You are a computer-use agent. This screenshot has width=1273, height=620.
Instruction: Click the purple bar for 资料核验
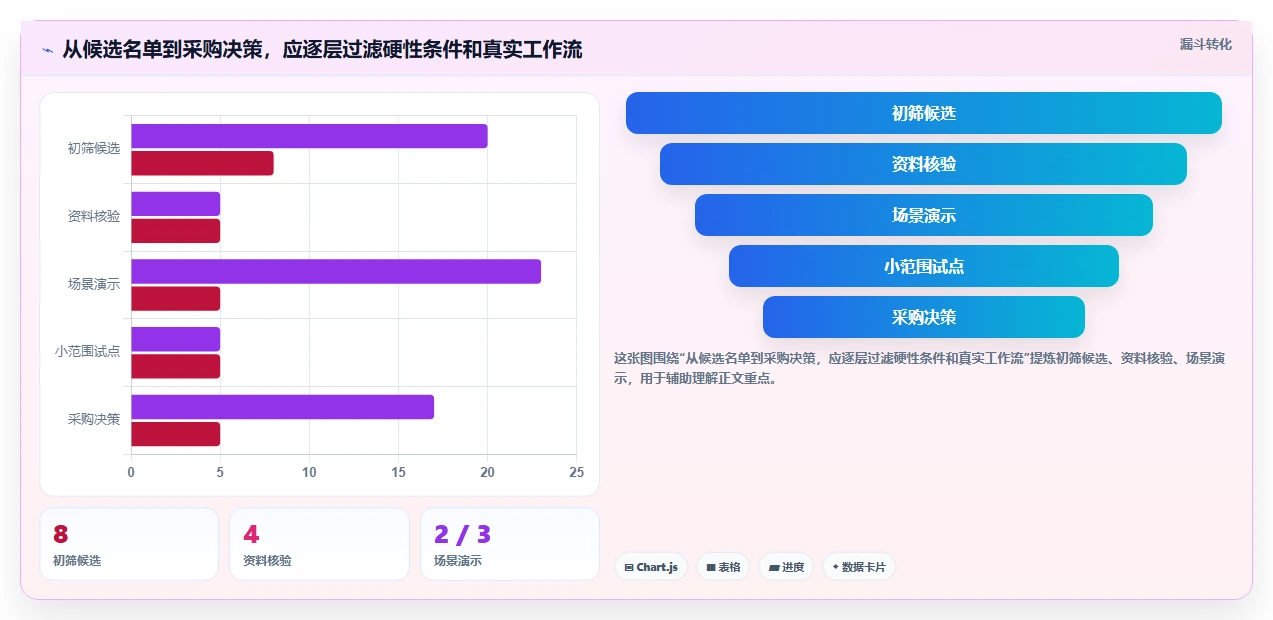click(x=175, y=204)
